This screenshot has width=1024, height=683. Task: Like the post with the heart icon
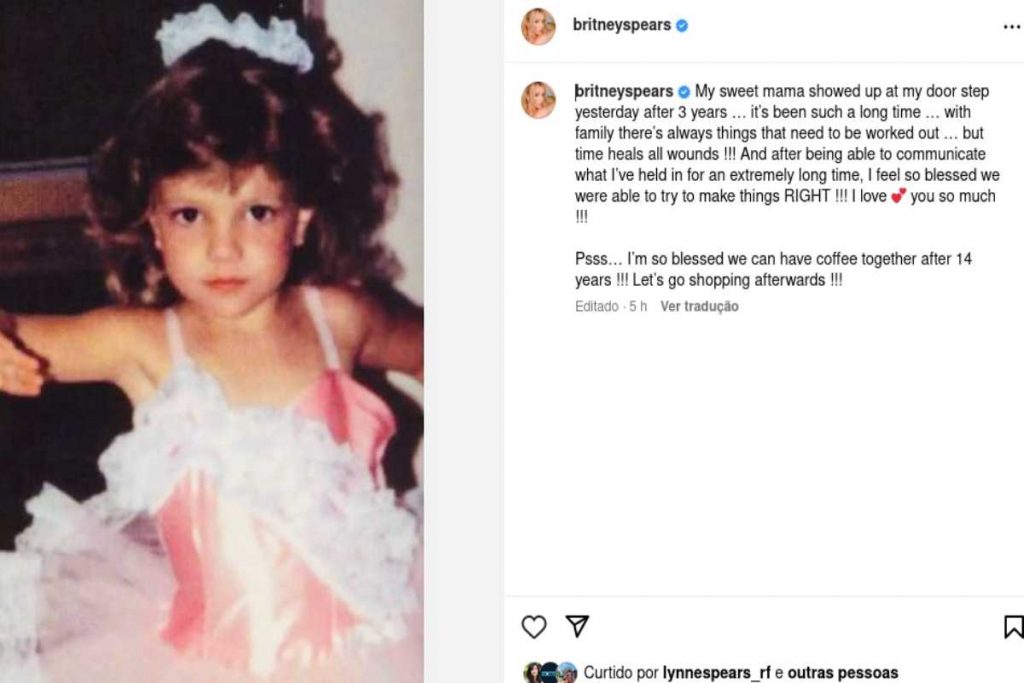pyautogui.click(x=534, y=627)
